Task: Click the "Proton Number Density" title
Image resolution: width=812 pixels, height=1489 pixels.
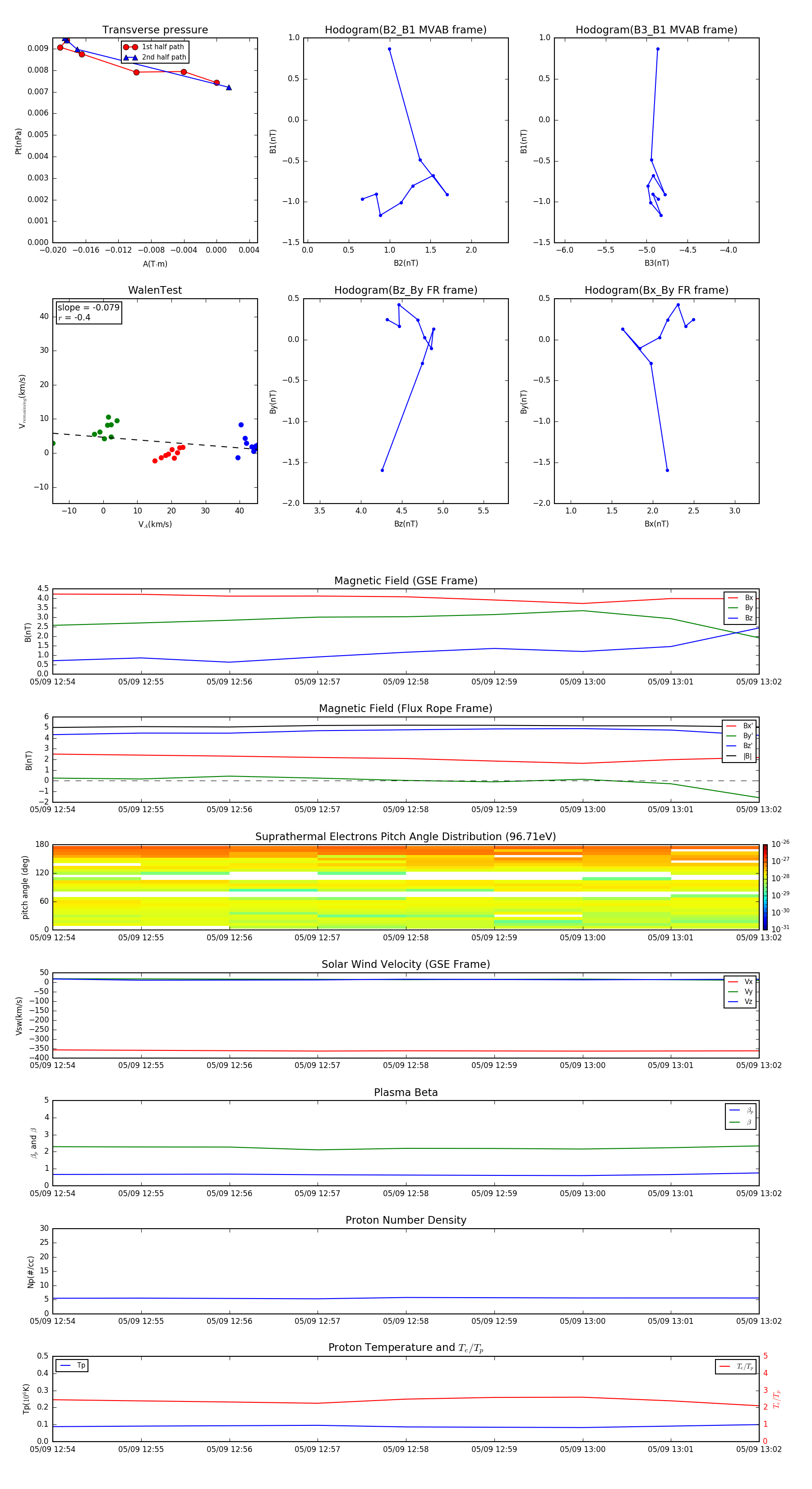Action: (406, 1220)
